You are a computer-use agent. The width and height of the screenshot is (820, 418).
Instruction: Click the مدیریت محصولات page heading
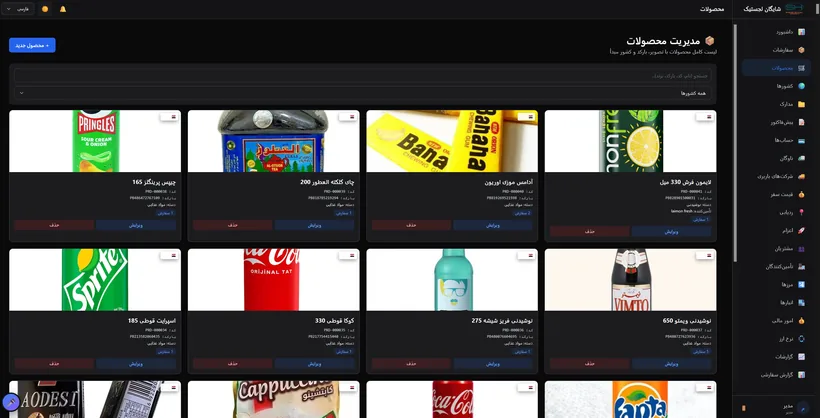tap(664, 41)
